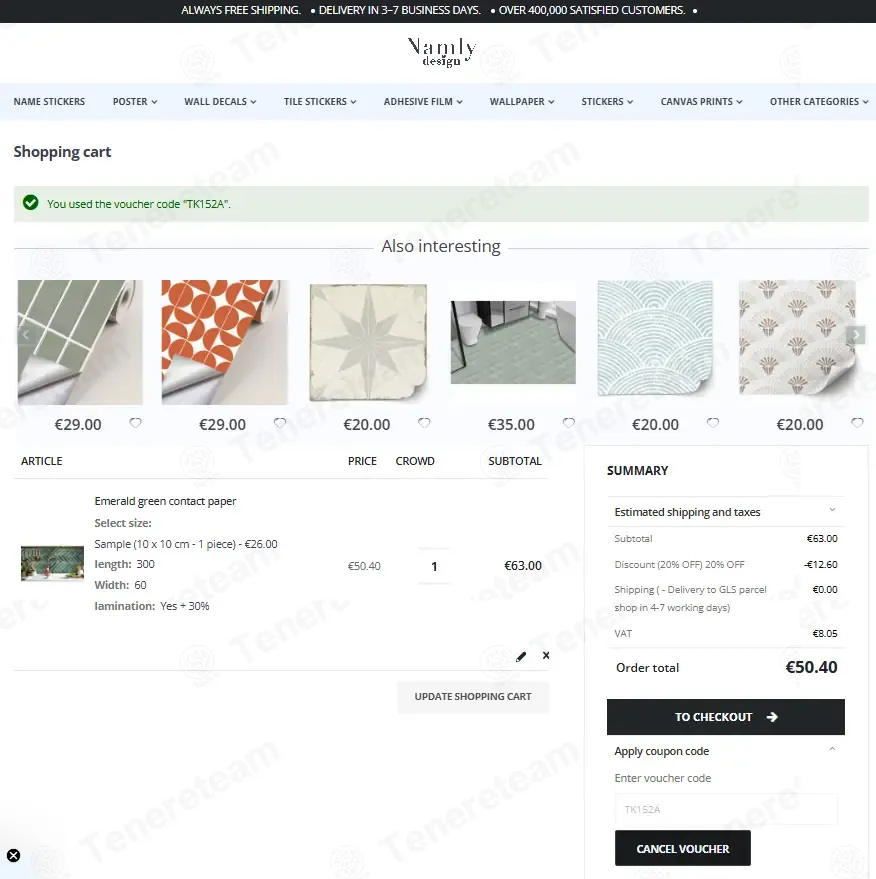Image resolution: width=876 pixels, height=879 pixels.
Task: Click the Order total €50.40 amount
Action: click(811, 667)
